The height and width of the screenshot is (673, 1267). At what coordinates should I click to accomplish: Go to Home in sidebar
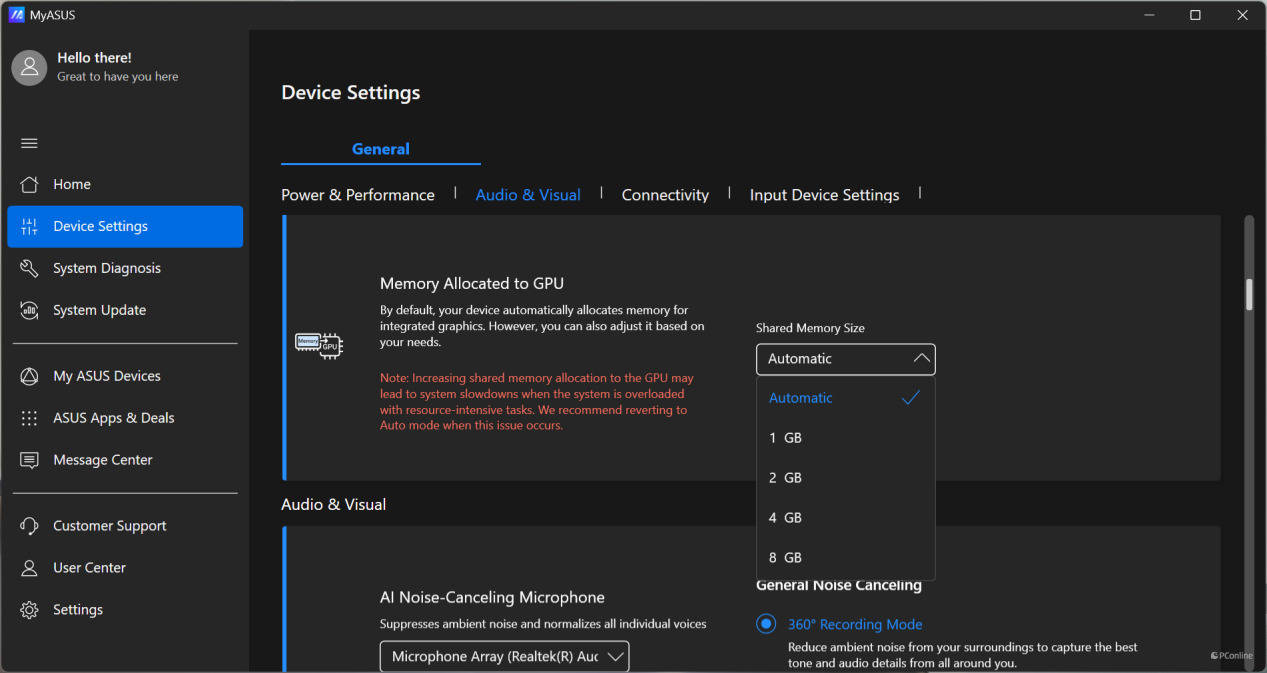pyautogui.click(x=125, y=184)
